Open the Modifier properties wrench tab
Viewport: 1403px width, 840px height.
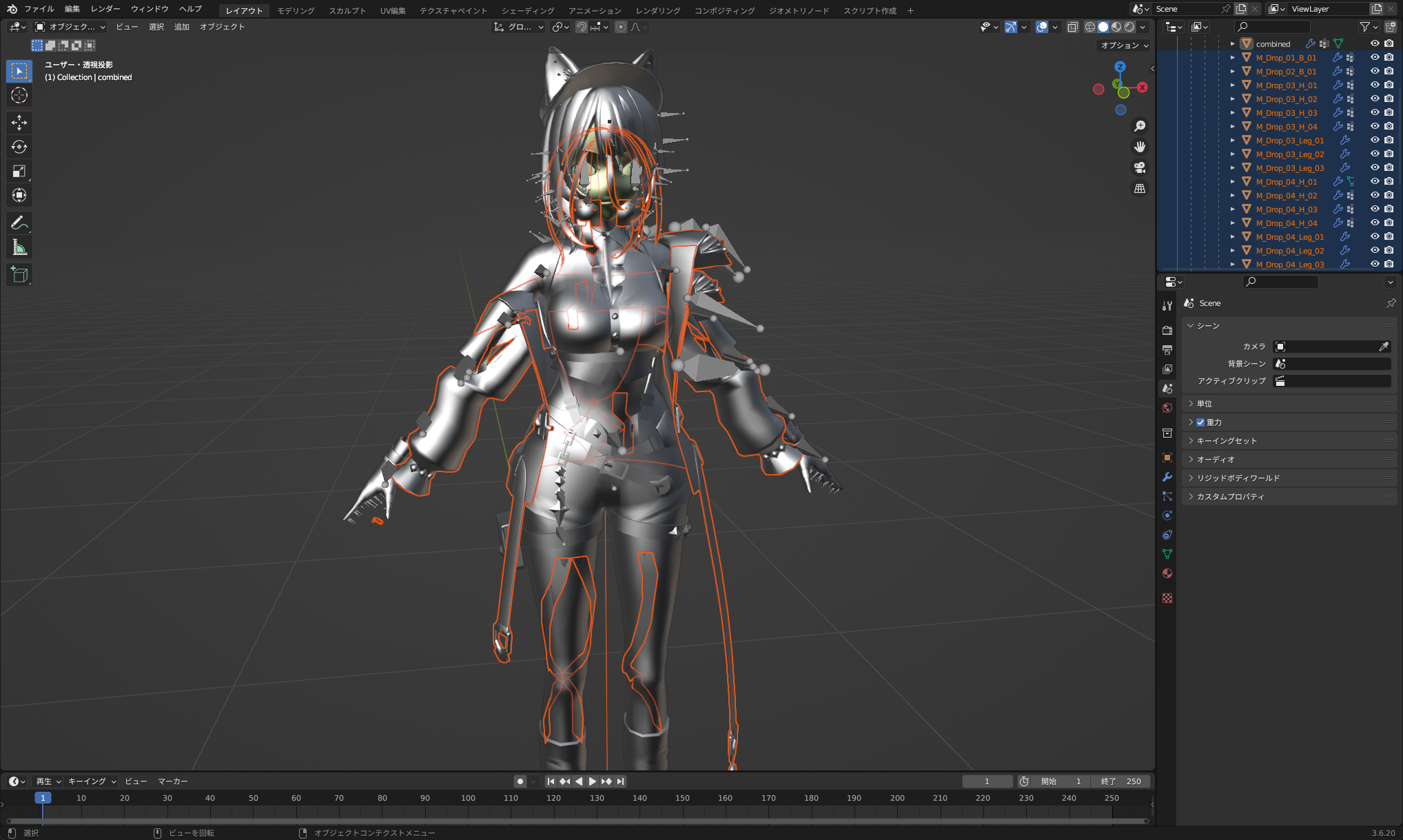click(1167, 477)
